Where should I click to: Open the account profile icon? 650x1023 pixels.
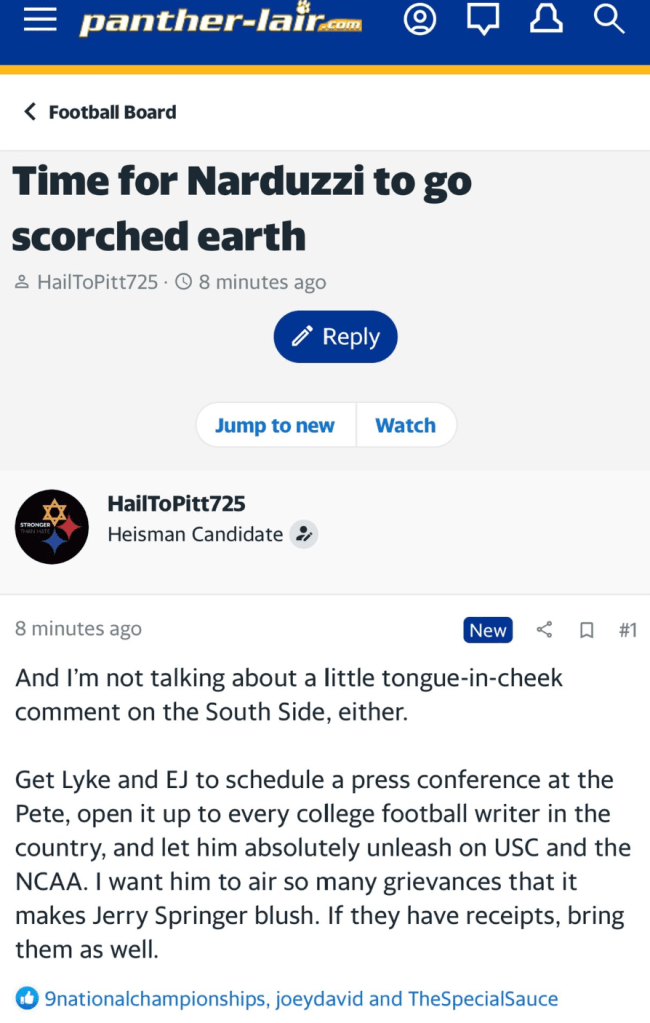point(420,20)
